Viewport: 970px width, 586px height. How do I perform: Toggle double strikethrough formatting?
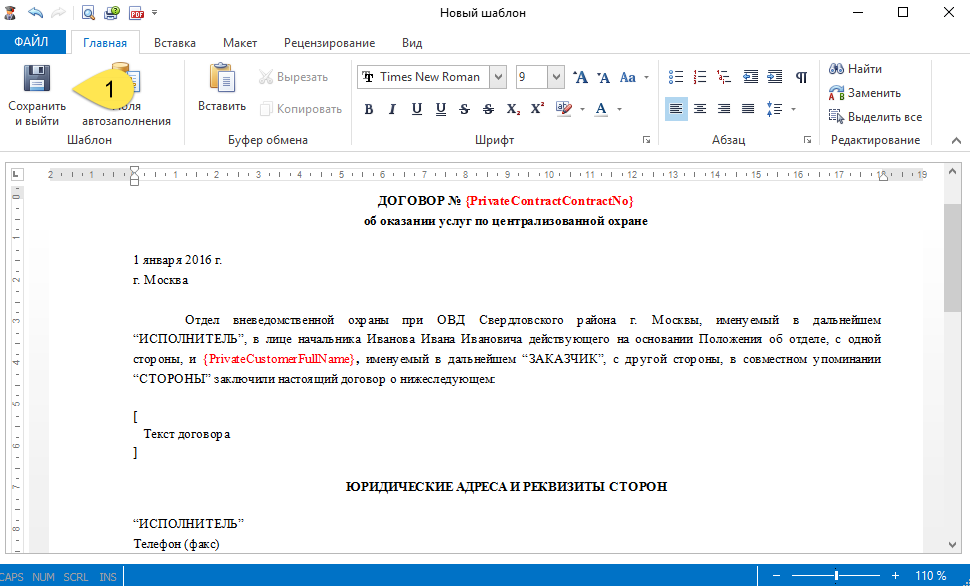click(489, 110)
